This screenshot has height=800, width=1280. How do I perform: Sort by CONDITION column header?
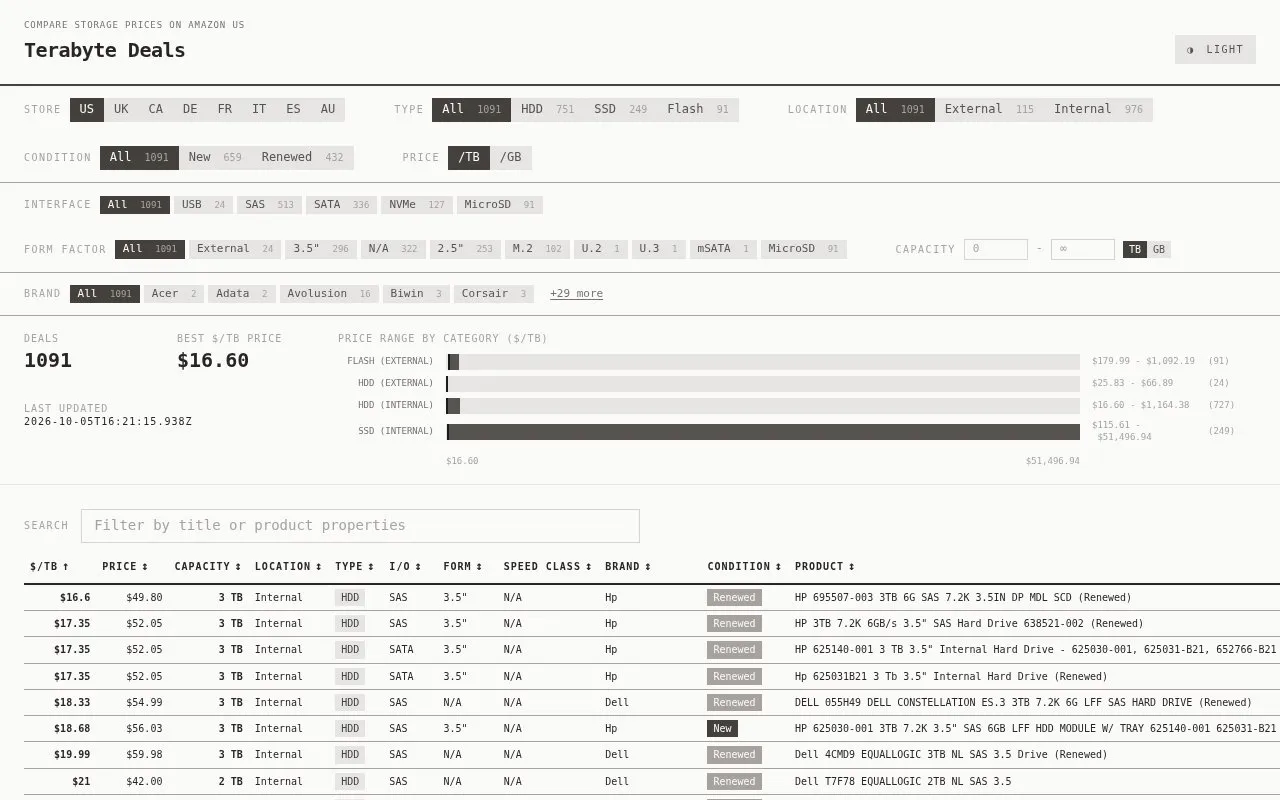(744, 567)
